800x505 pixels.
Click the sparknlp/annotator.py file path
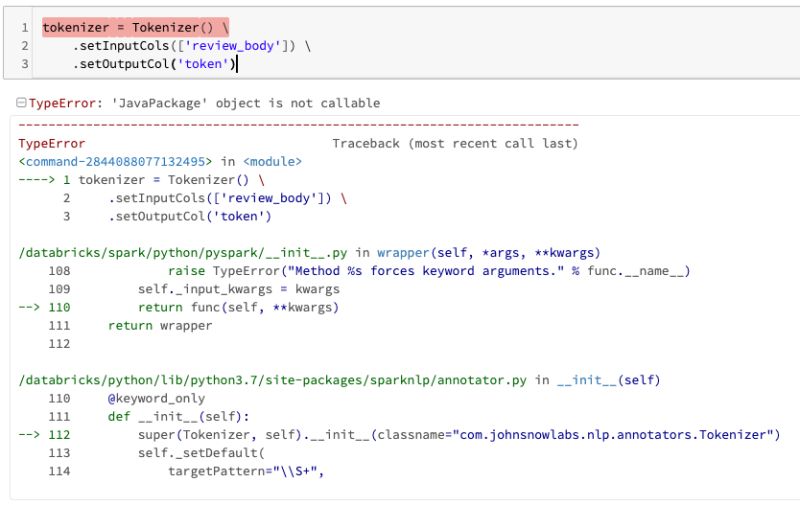pyautogui.click(x=273, y=381)
